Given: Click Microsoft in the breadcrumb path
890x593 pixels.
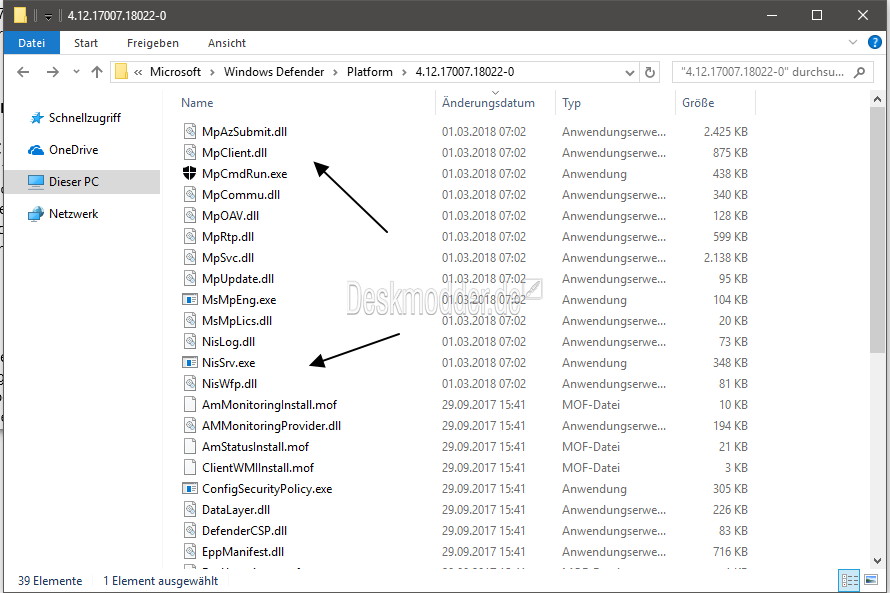Looking at the screenshot, I should coord(175,72).
